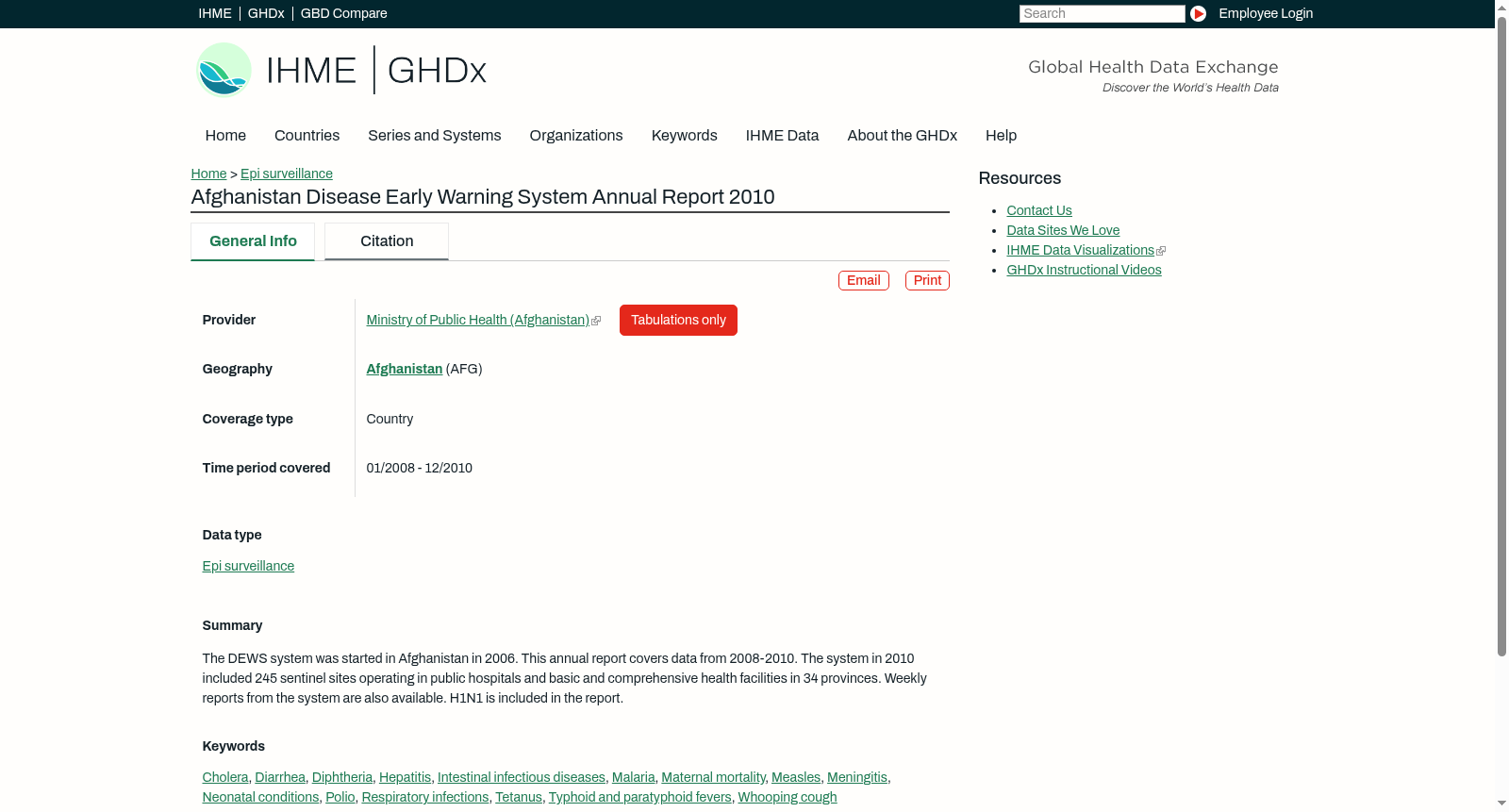Click the Measles keyword
The height and width of the screenshot is (812, 1509).
796,777
